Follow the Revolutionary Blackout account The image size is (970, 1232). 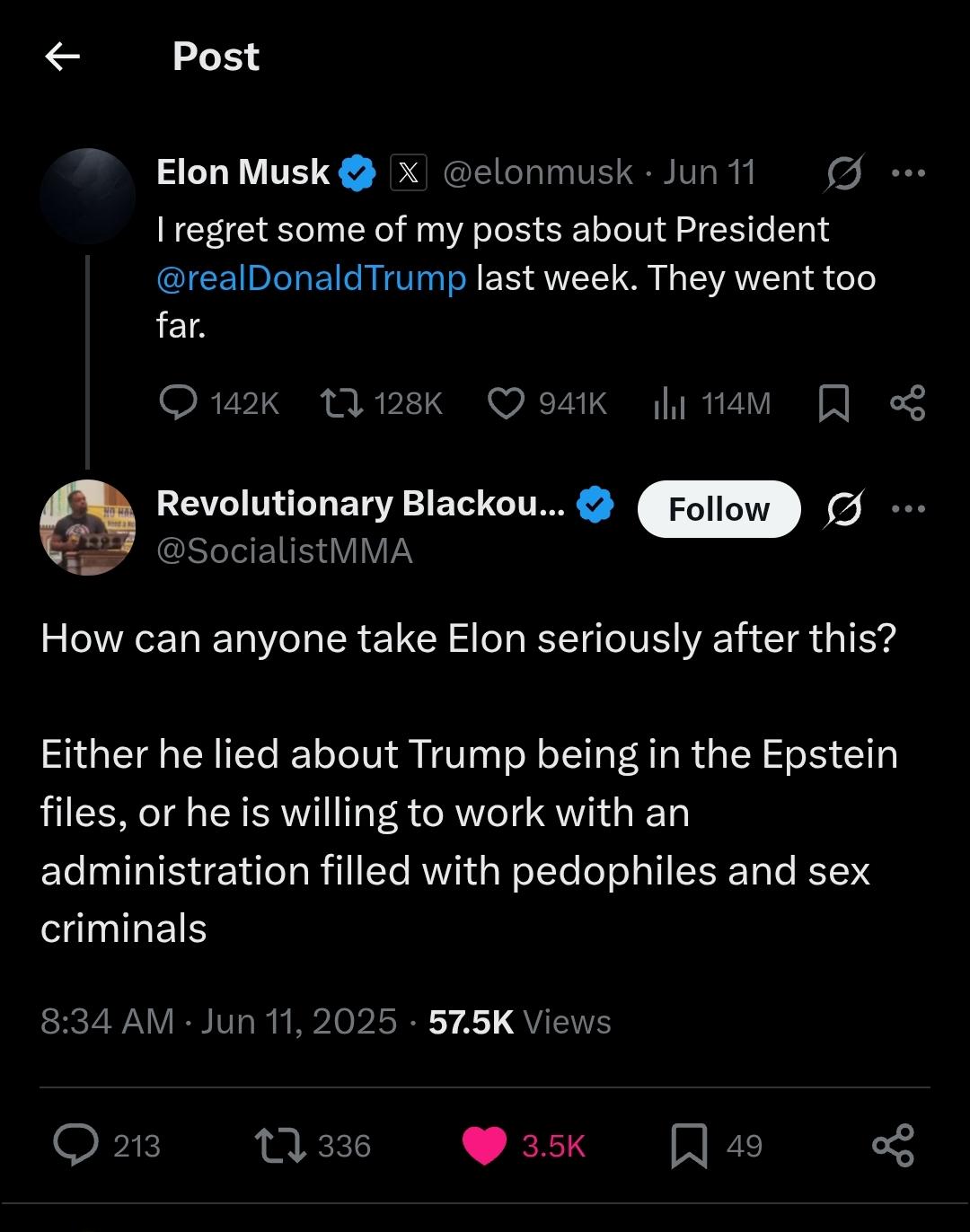click(x=719, y=509)
